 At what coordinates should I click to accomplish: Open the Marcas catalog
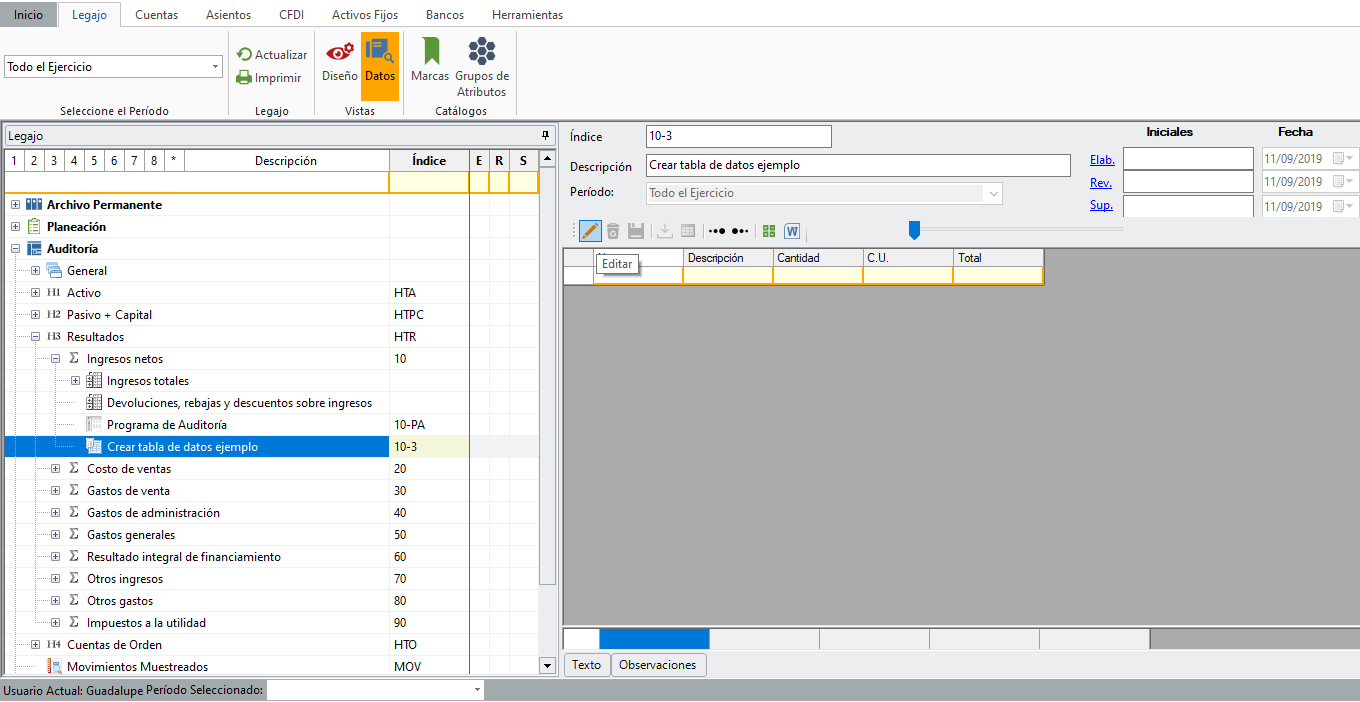[x=430, y=60]
